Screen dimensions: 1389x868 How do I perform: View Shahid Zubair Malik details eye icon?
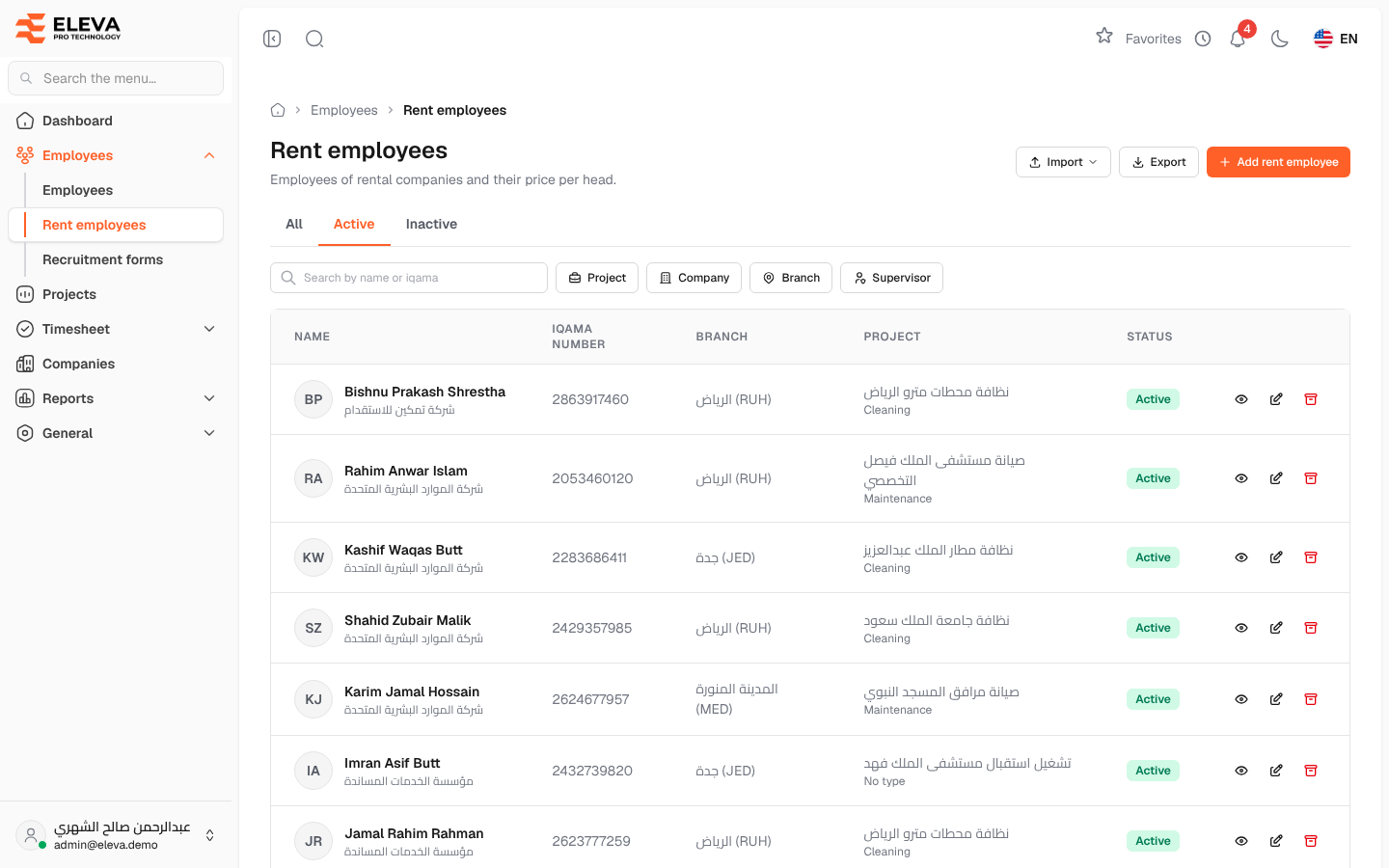coord(1241,628)
